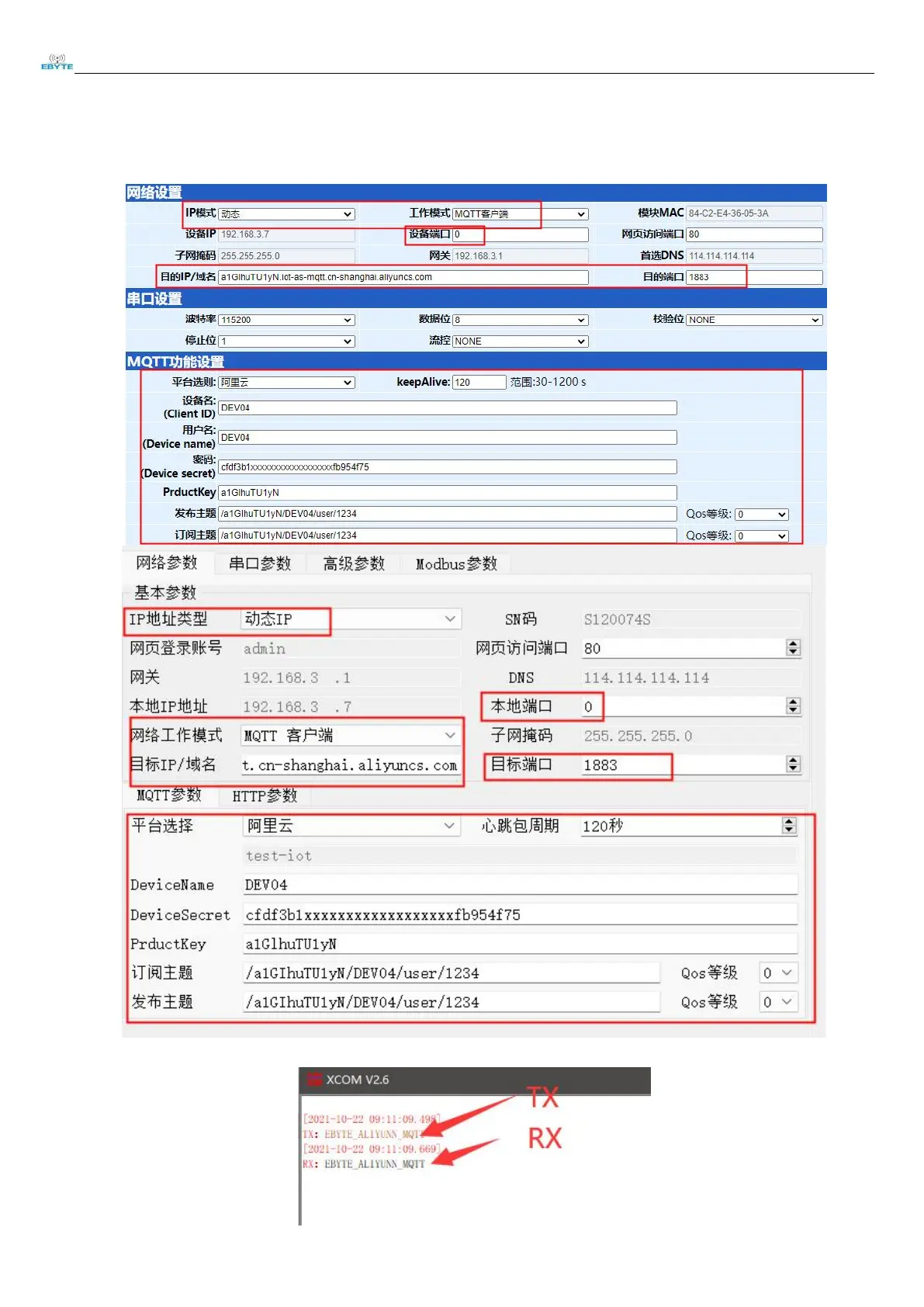Click the keepAlive input field
Viewport: 924px width, 1307px height.
[x=479, y=382]
